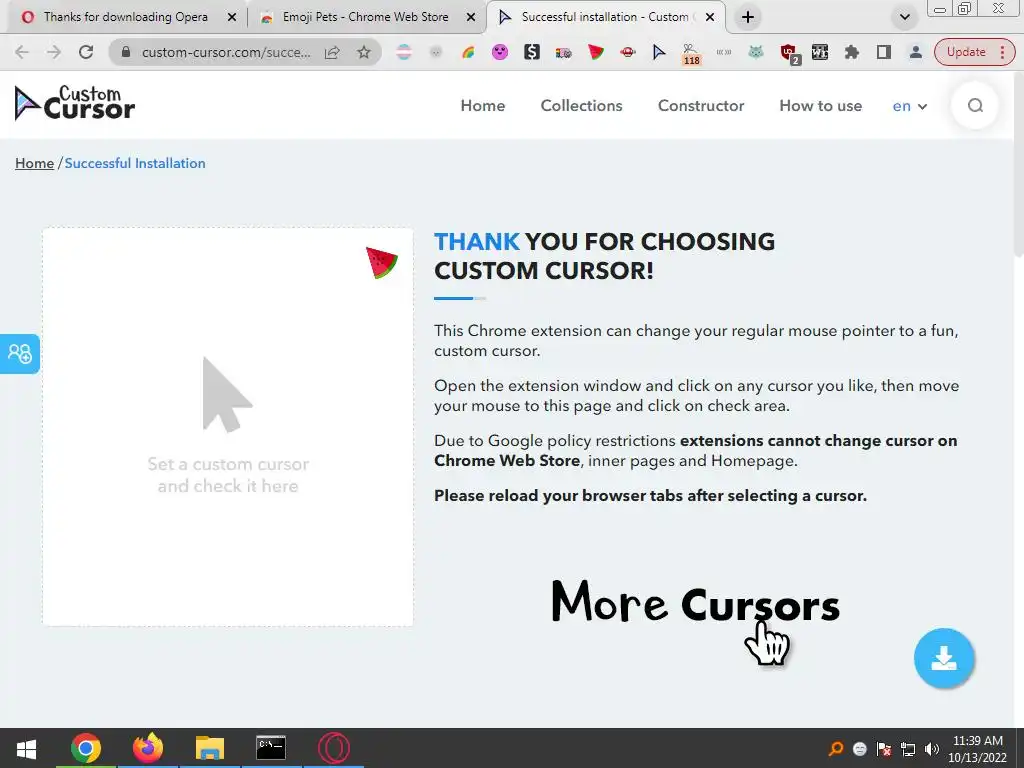Open the extension with 118 badge

(x=691, y=54)
